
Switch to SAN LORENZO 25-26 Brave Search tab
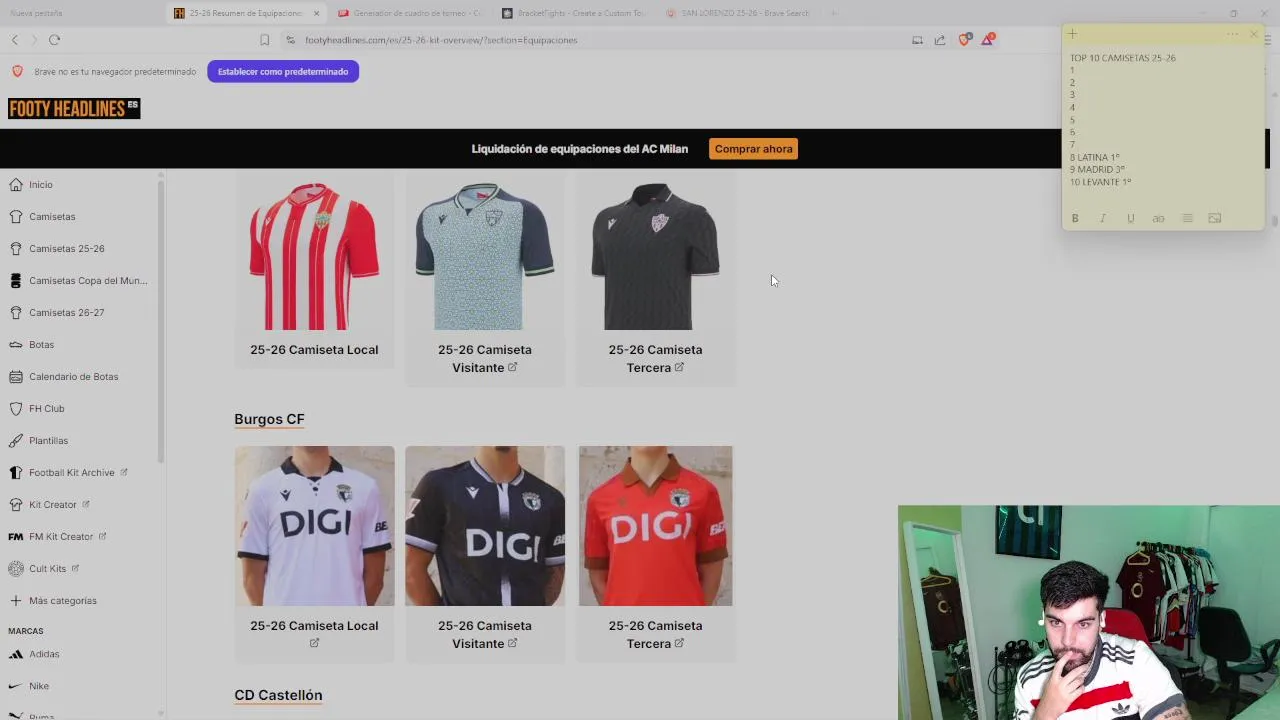coord(738,13)
